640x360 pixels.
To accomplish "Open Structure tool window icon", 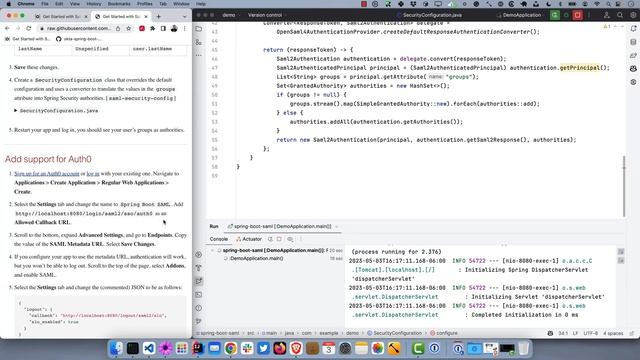I will point(199,42).
